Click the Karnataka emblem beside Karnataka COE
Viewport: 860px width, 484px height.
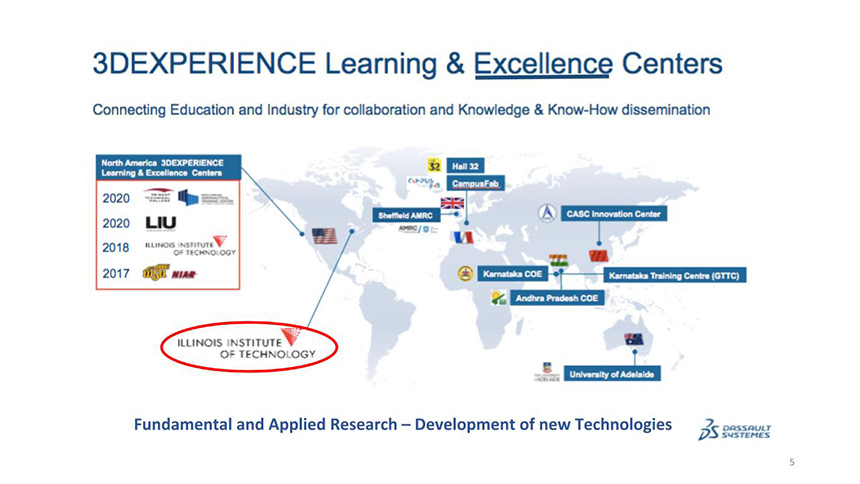(x=466, y=273)
